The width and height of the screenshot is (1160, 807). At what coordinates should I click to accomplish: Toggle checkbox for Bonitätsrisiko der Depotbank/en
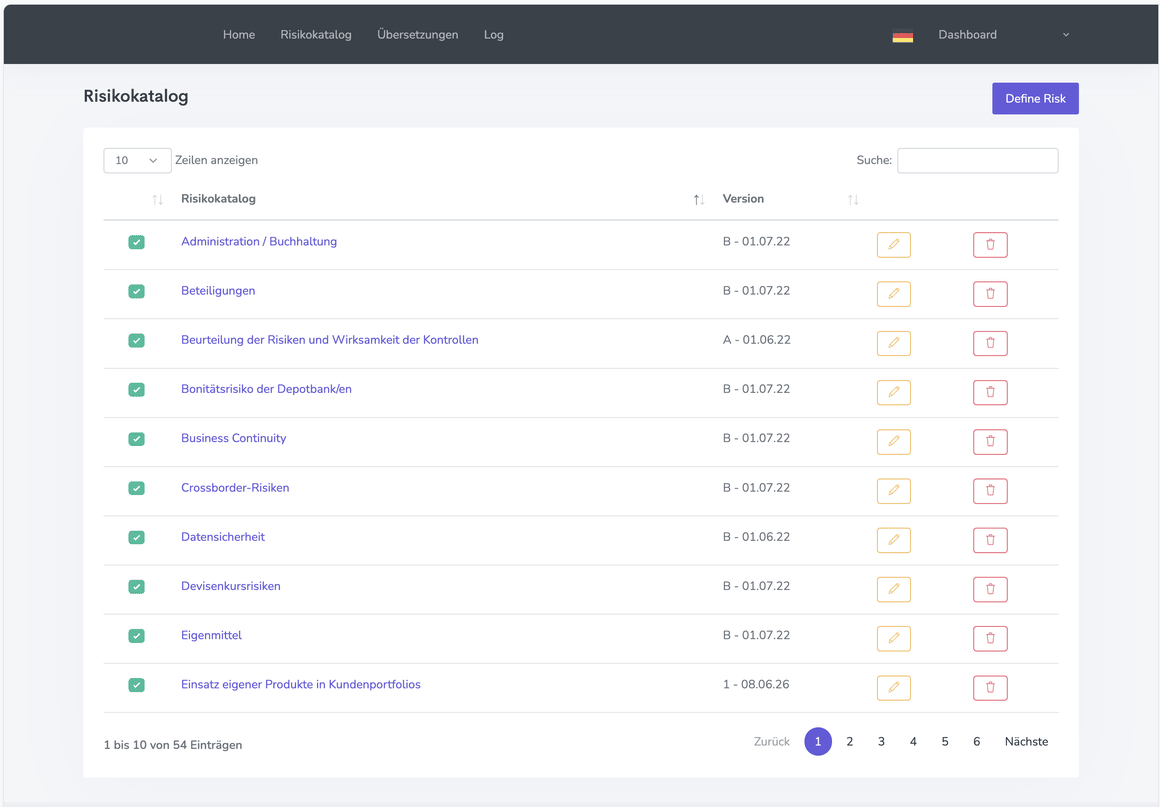tap(136, 390)
